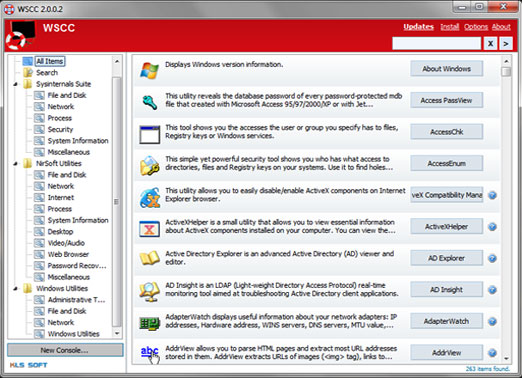Click the AddrView abc icon

150,354
